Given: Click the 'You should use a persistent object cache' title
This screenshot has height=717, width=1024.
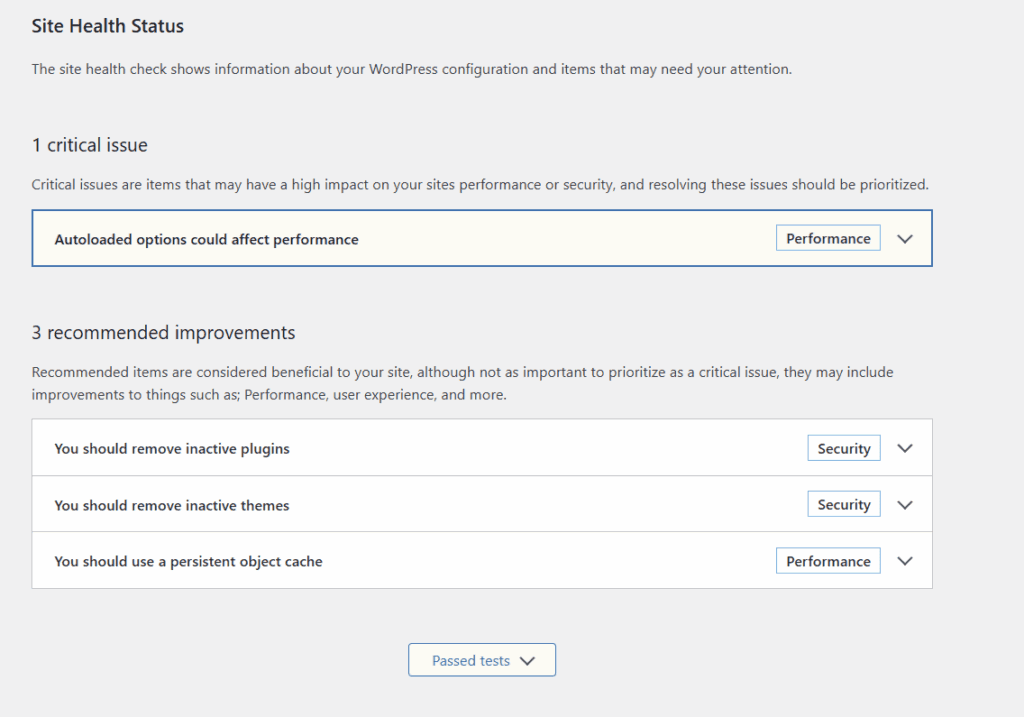Looking at the screenshot, I should (188, 562).
